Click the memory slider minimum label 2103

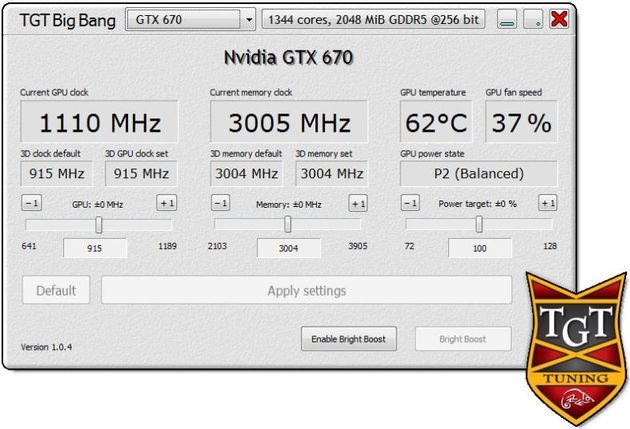coord(217,246)
